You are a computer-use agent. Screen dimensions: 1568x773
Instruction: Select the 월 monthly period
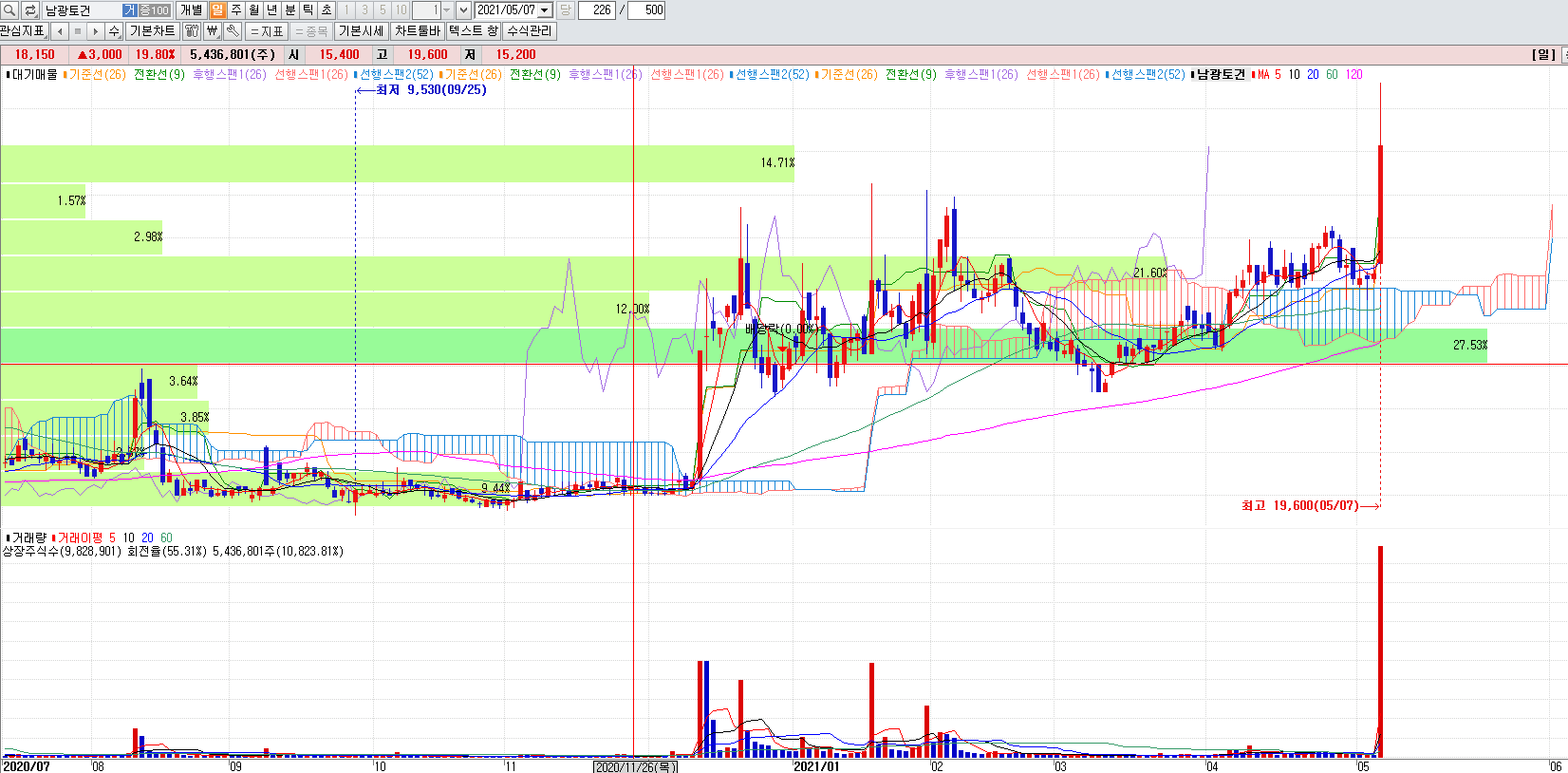(254, 9)
